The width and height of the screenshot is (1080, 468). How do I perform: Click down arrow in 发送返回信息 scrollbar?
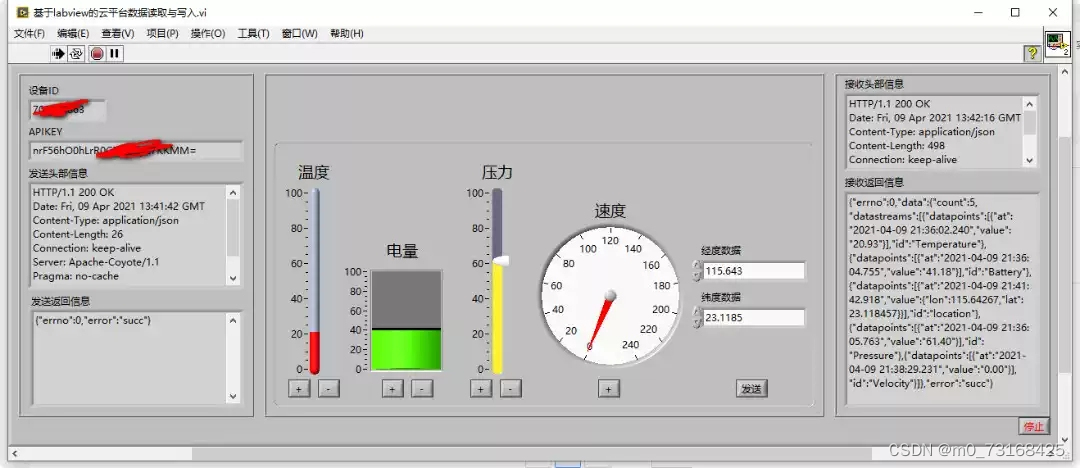point(233,396)
